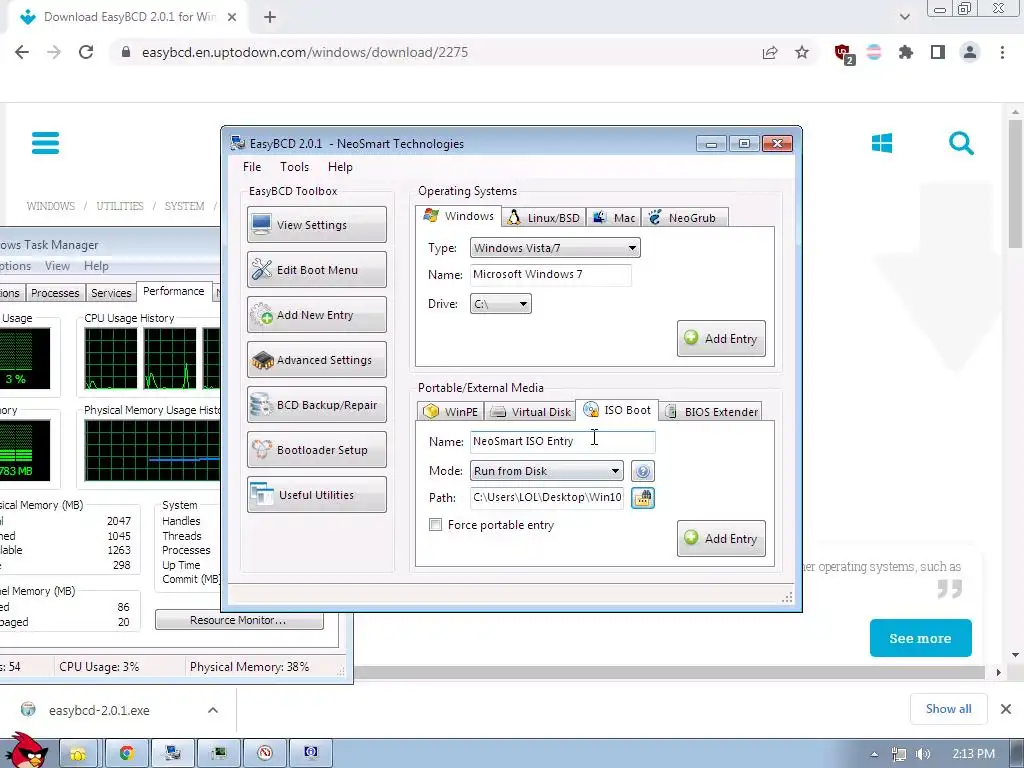Switch to the WinPE tab
This screenshot has height=768, width=1024.
pos(451,411)
